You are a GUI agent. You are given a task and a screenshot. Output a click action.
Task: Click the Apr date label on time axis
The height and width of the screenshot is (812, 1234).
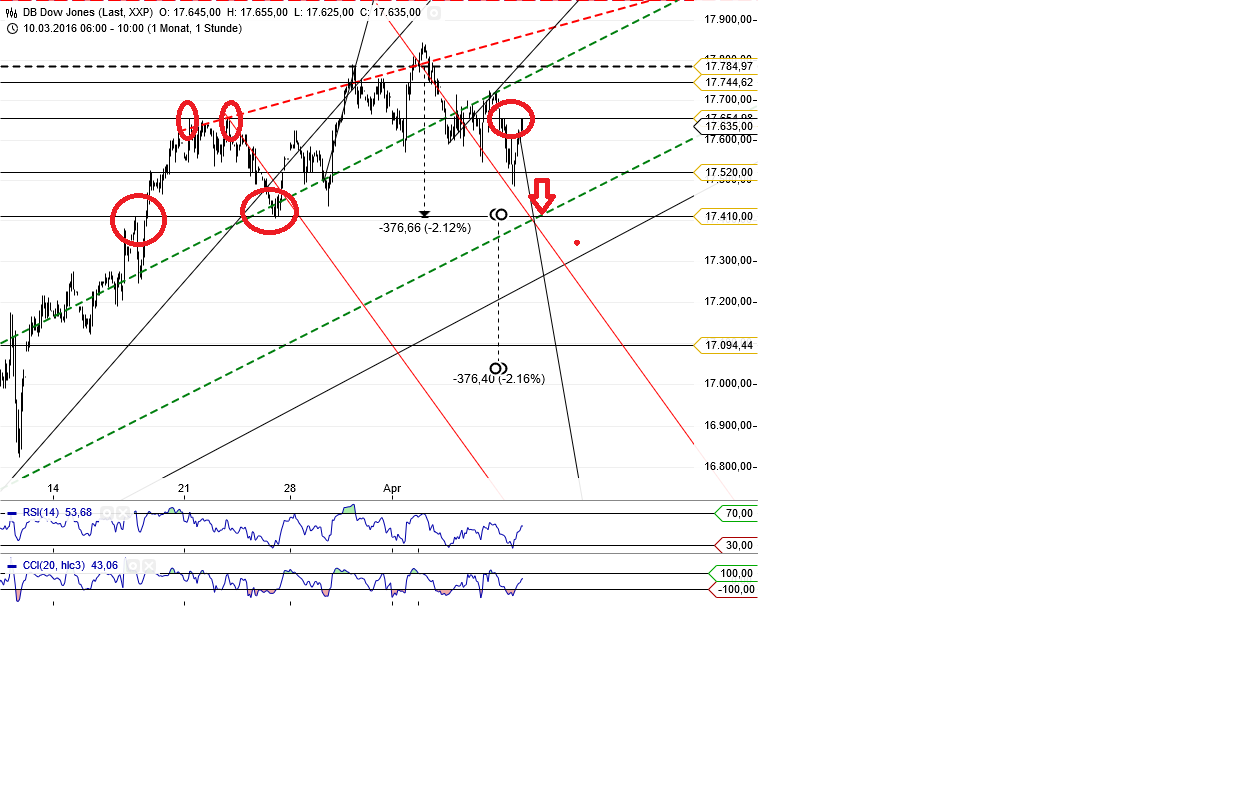coord(392,489)
